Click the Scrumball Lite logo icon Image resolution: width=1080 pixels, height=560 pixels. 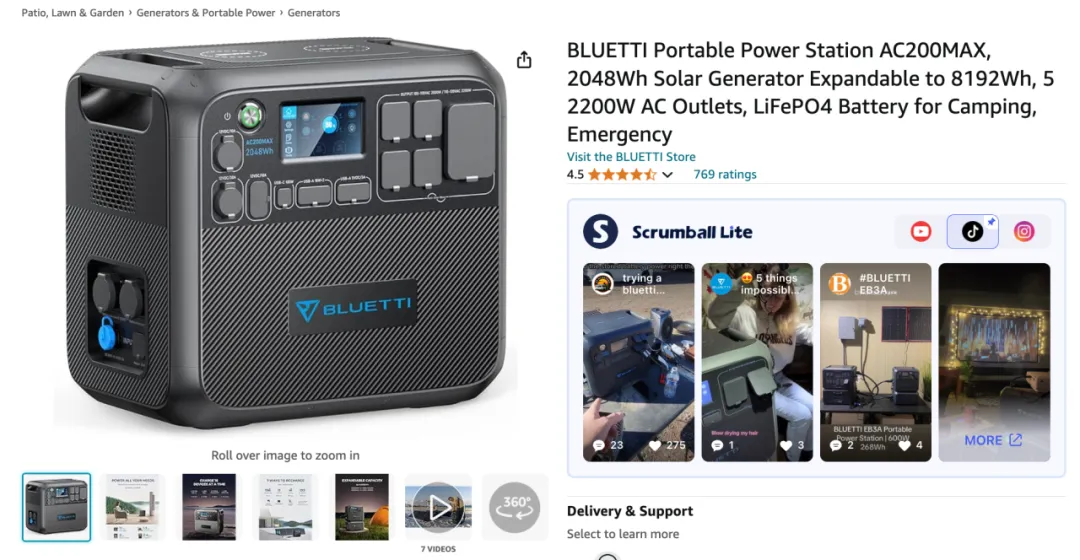(600, 231)
